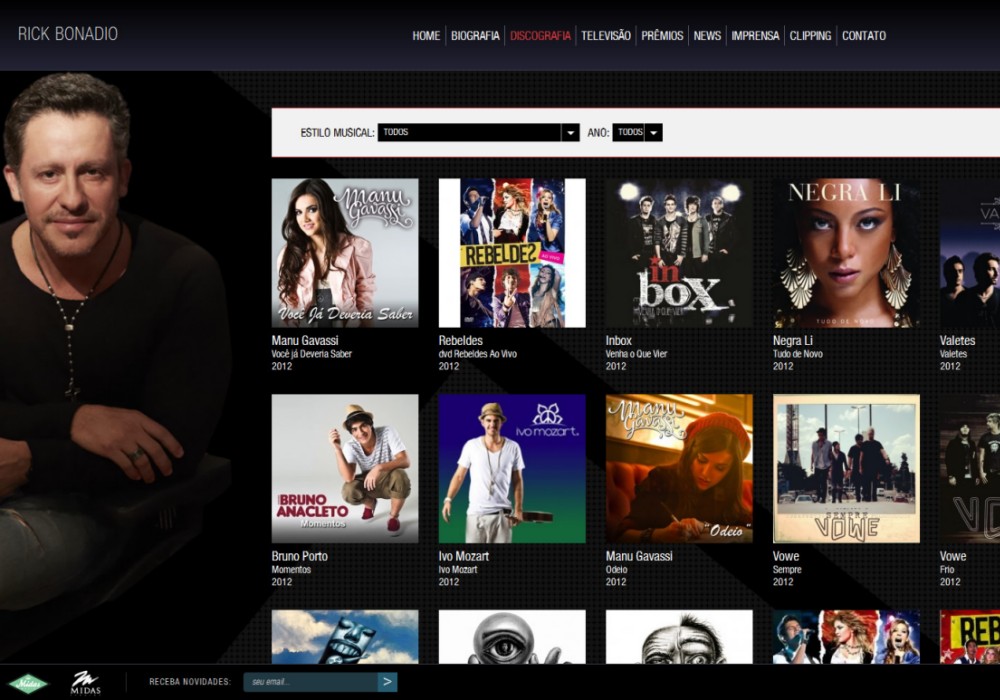Click the Negra Li Tudo de Novo cover
This screenshot has width=1000, height=700.
pyautogui.click(x=846, y=253)
